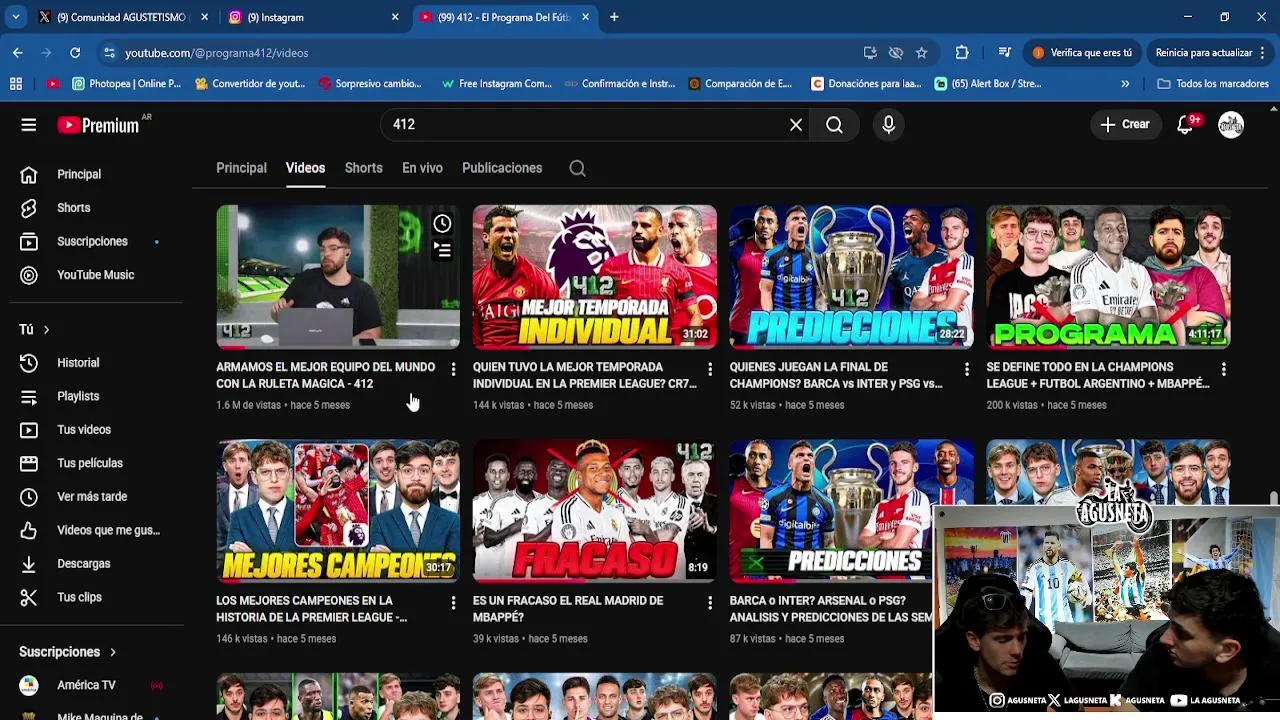
Task: Play the PREDICCIONES 28:22 thumbnail
Action: 851,276
